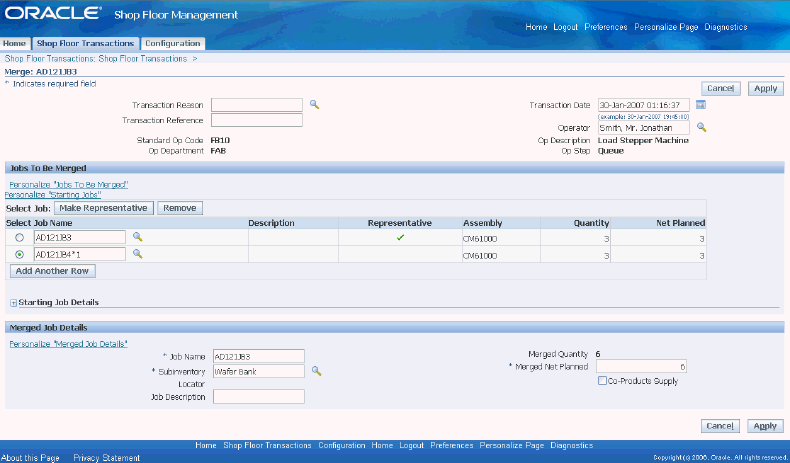The width and height of the screenshot is (790, 463).
Task: Click the Make Representative button
Action: coord(103,208)
